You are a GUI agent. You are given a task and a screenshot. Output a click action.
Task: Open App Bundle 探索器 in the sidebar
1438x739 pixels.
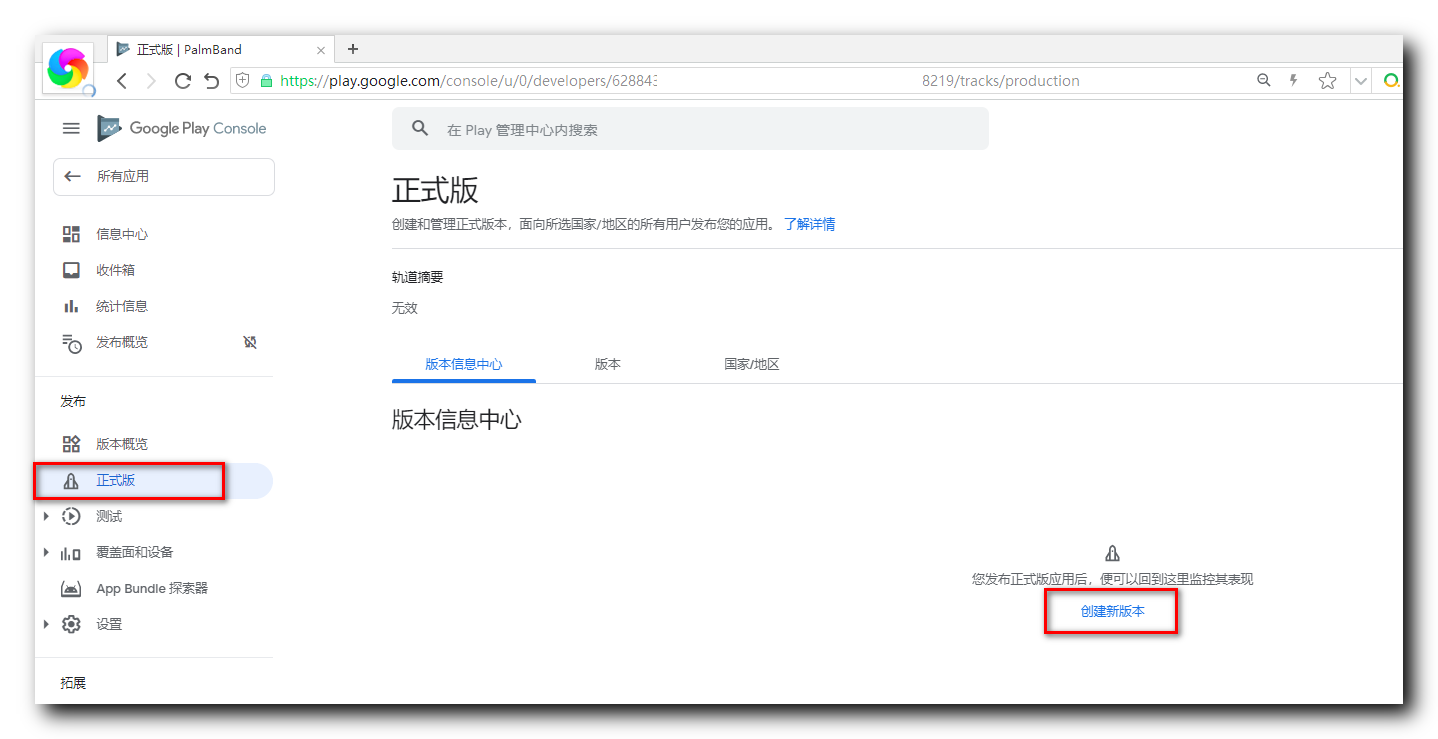(152, 588)
